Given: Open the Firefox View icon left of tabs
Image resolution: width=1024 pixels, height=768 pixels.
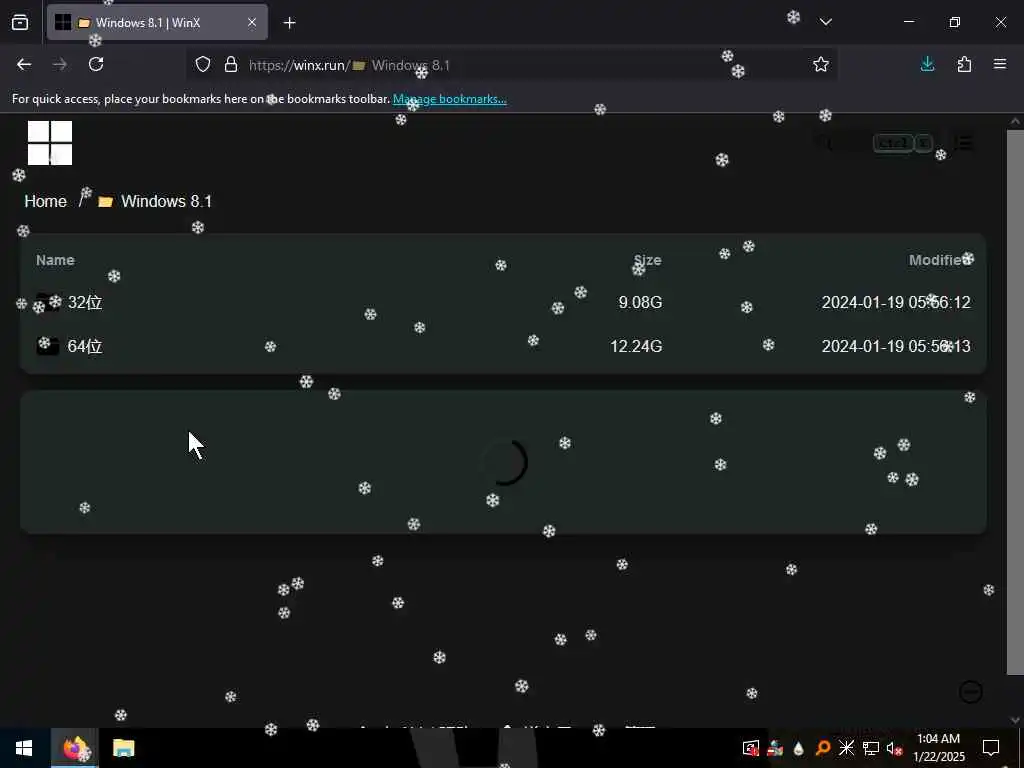Looking at the screenshot, I should click(20, 22).
